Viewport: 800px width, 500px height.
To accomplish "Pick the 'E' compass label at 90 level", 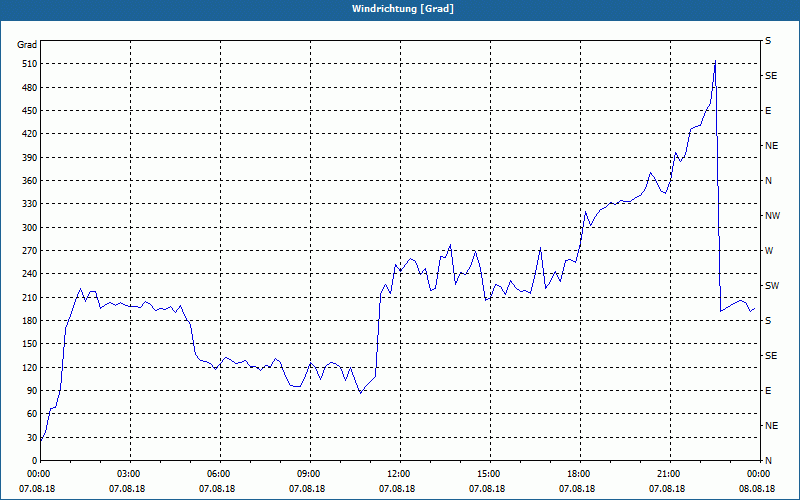I will [768, 391].
